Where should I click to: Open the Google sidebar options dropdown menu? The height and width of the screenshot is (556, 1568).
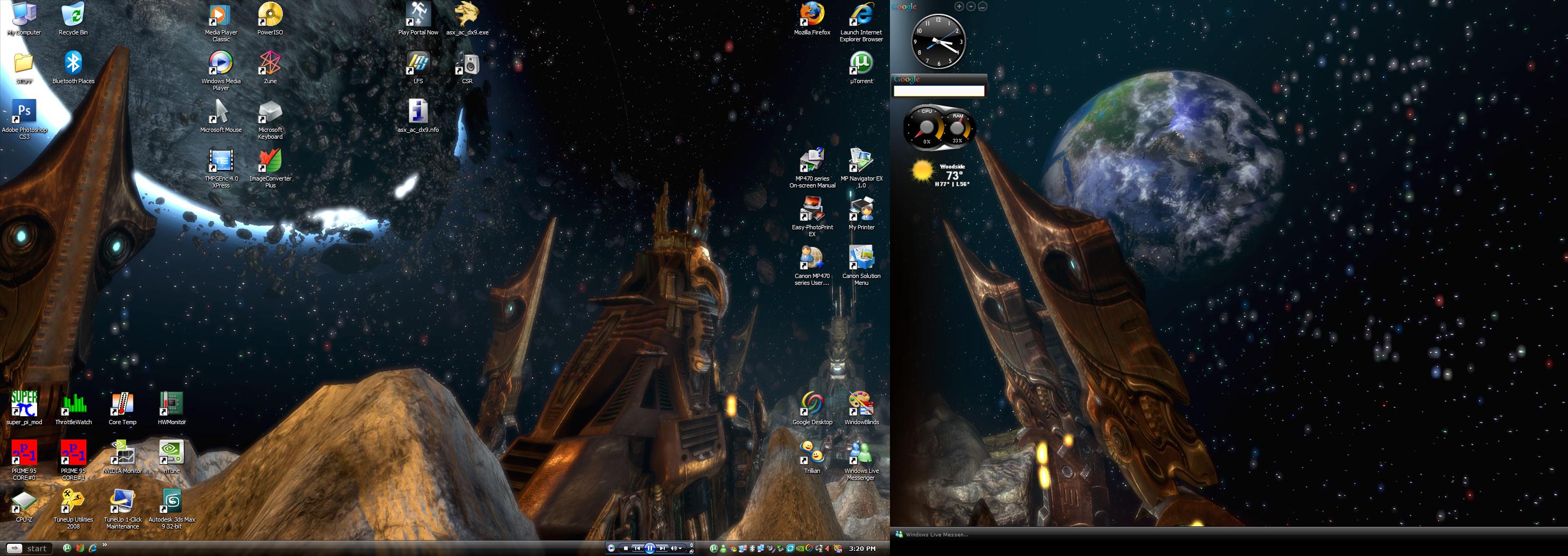click(971, 7)
